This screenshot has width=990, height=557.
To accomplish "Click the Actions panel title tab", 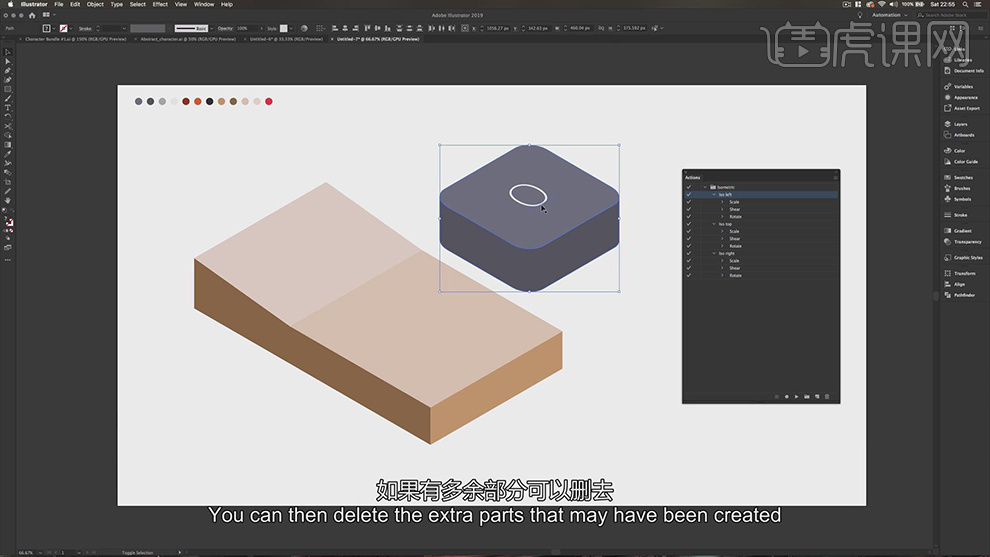I will point(693,177).
